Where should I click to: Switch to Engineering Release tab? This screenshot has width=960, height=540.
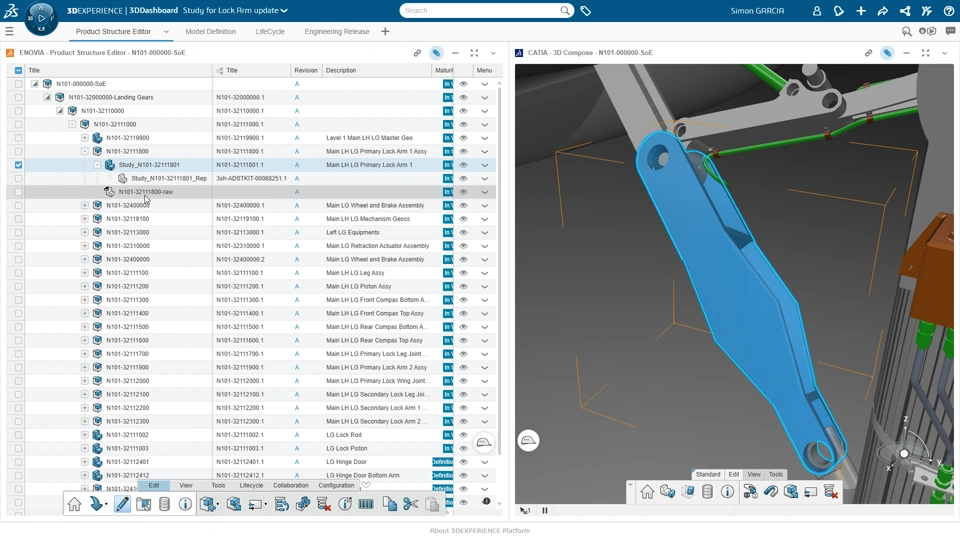pos(337,31)
